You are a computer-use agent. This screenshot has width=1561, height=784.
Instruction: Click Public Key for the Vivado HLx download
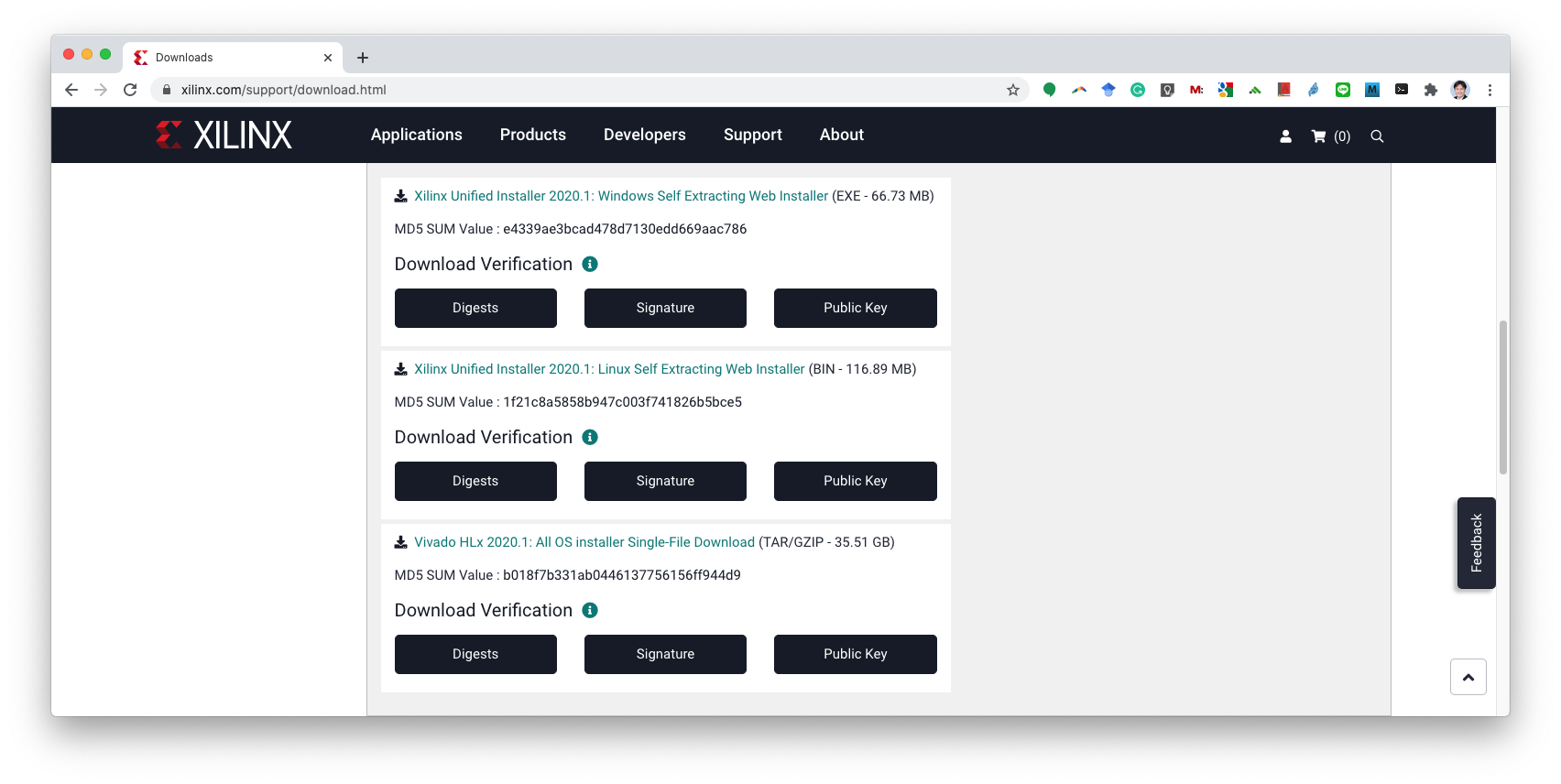[x=856, y=654]
